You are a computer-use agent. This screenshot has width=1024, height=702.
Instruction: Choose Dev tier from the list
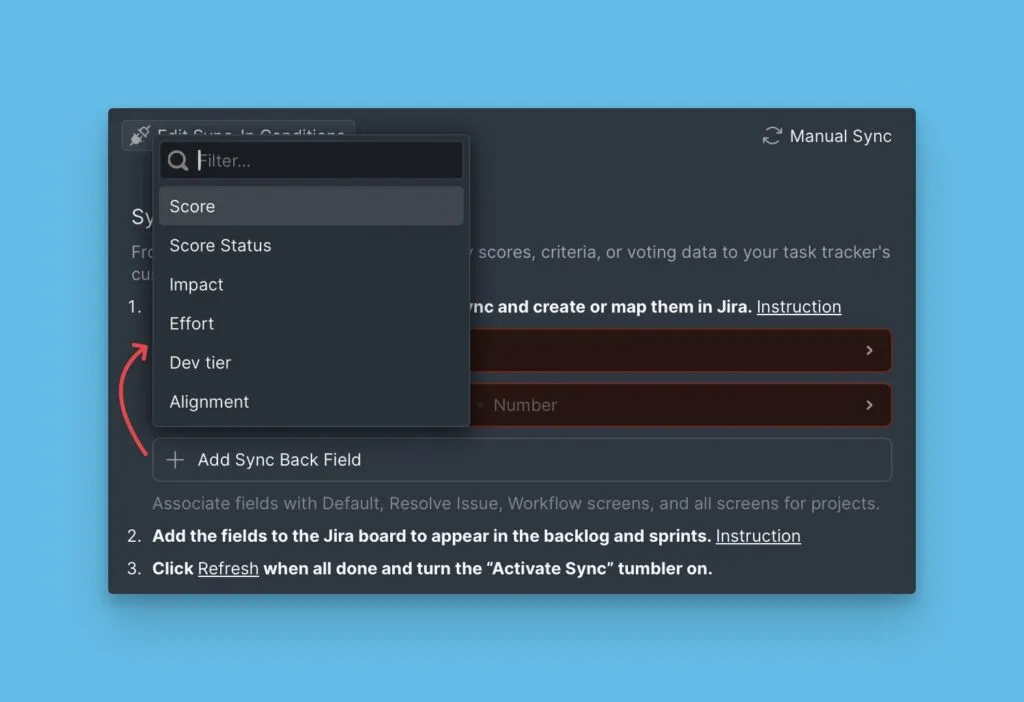[310, 363]
